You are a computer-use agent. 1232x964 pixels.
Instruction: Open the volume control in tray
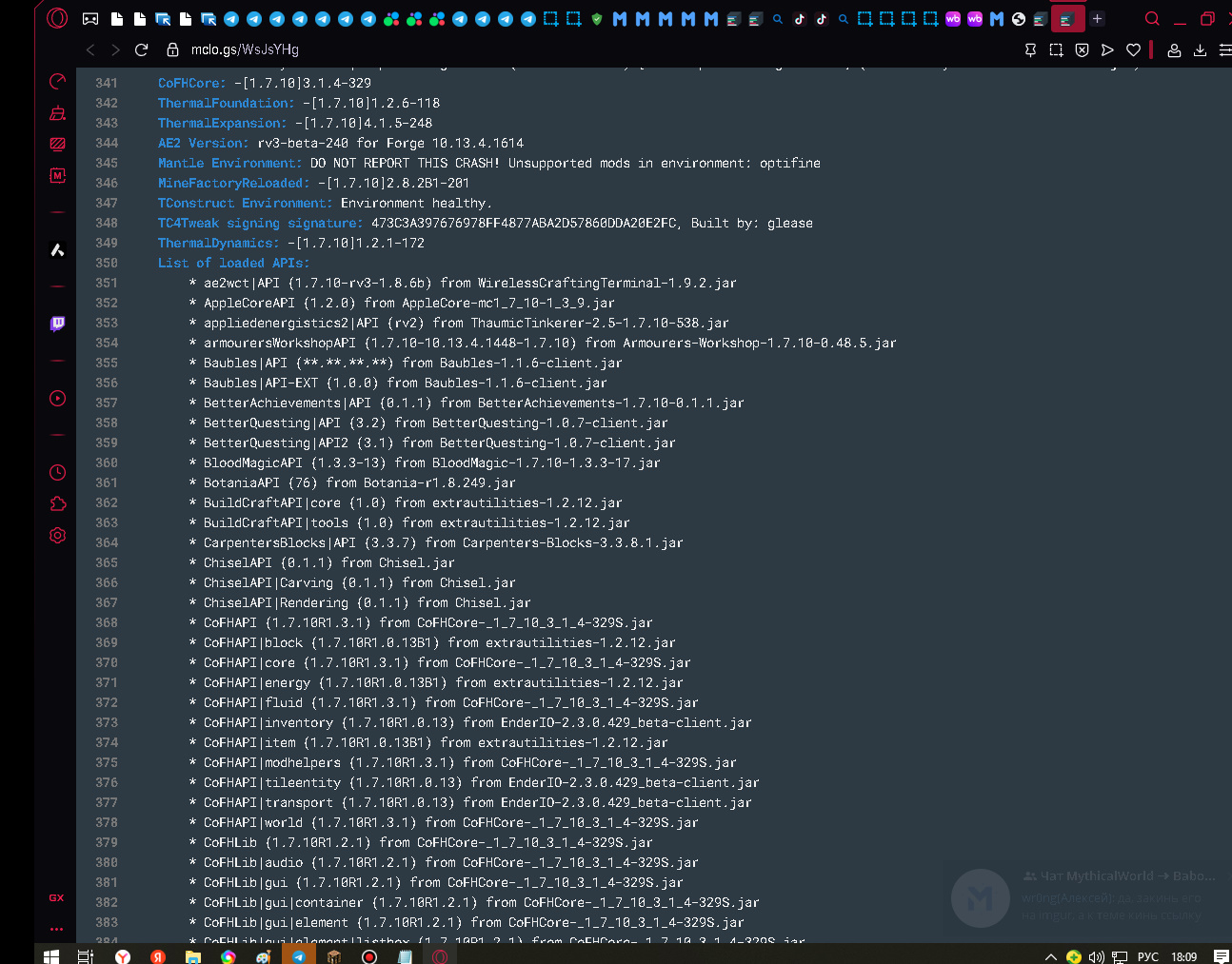click(x=1097, y=956)
